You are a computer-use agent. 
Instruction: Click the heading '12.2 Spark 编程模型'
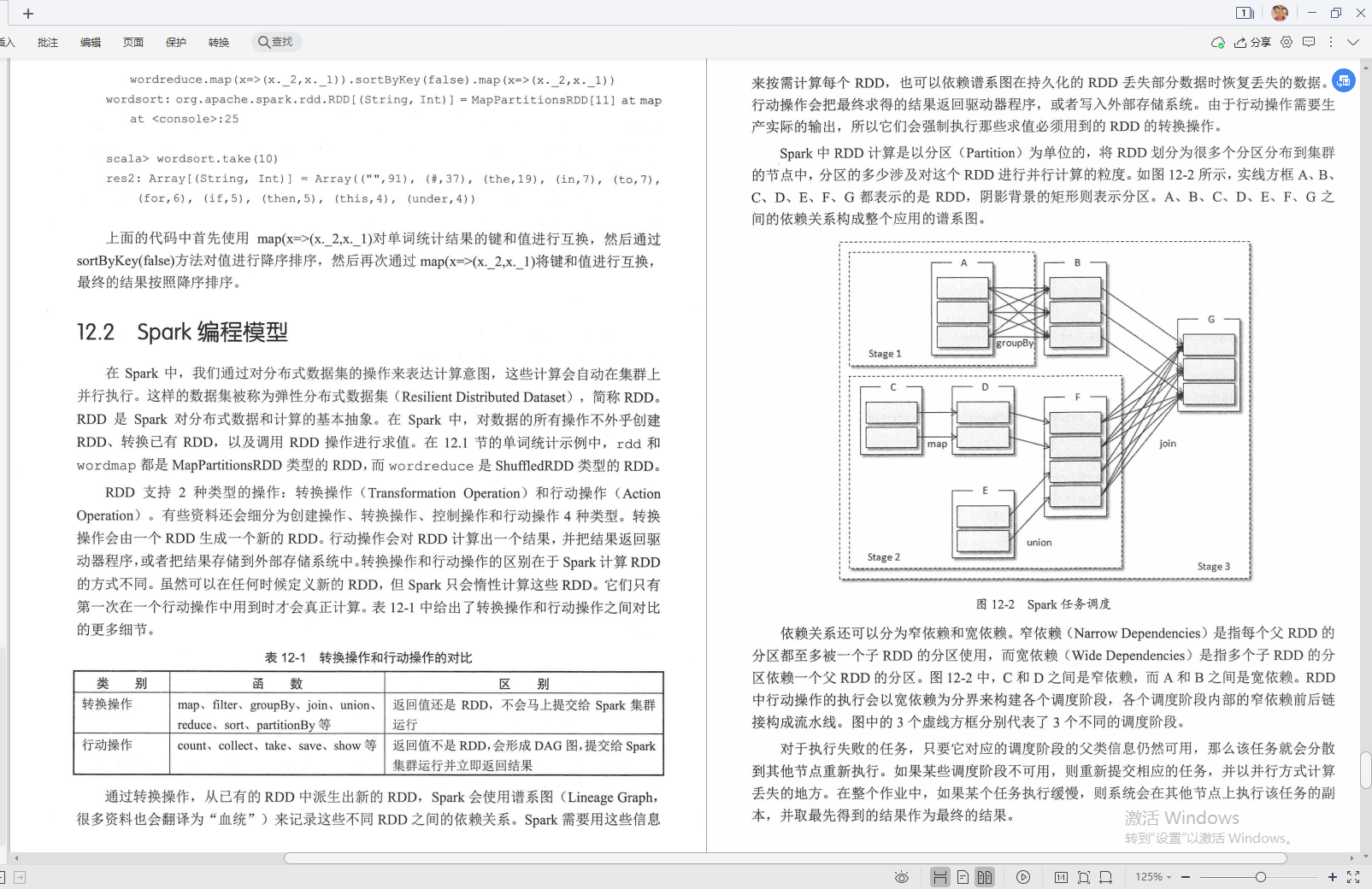click(182, 332)
